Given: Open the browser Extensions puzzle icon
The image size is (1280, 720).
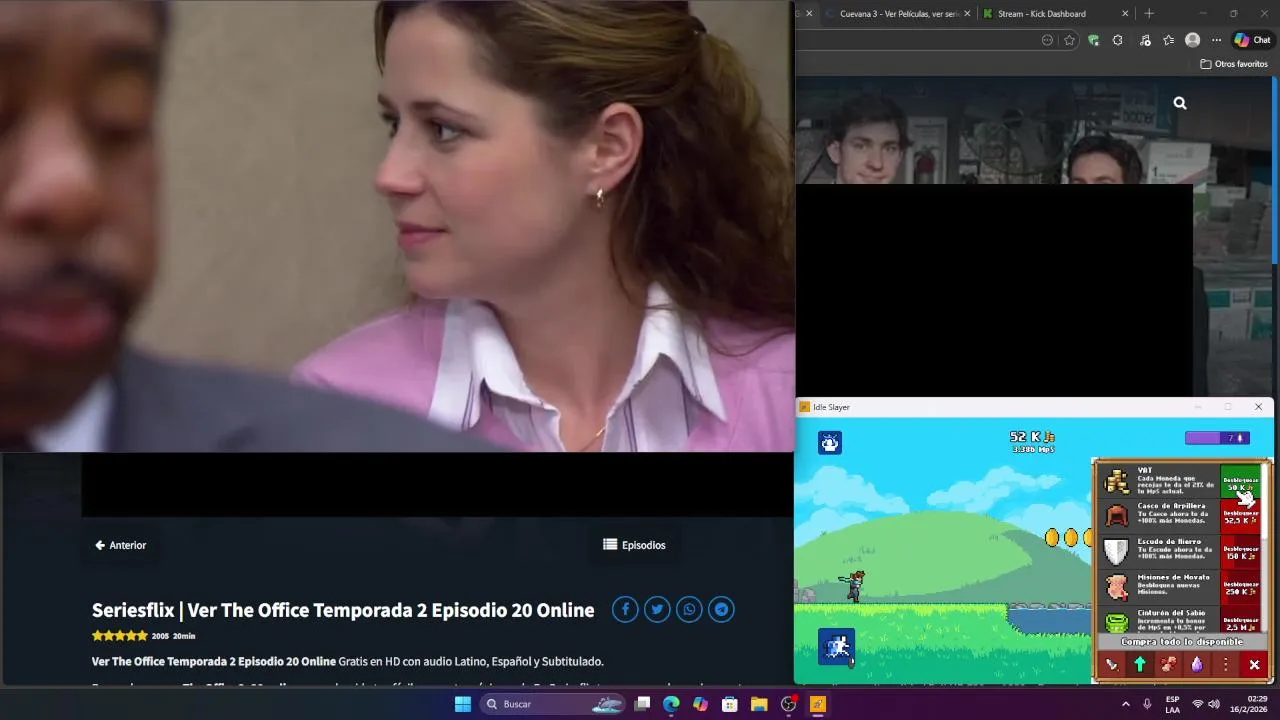Looking at the screenshot, I should pyautogui.click(x=1117, y=40).
